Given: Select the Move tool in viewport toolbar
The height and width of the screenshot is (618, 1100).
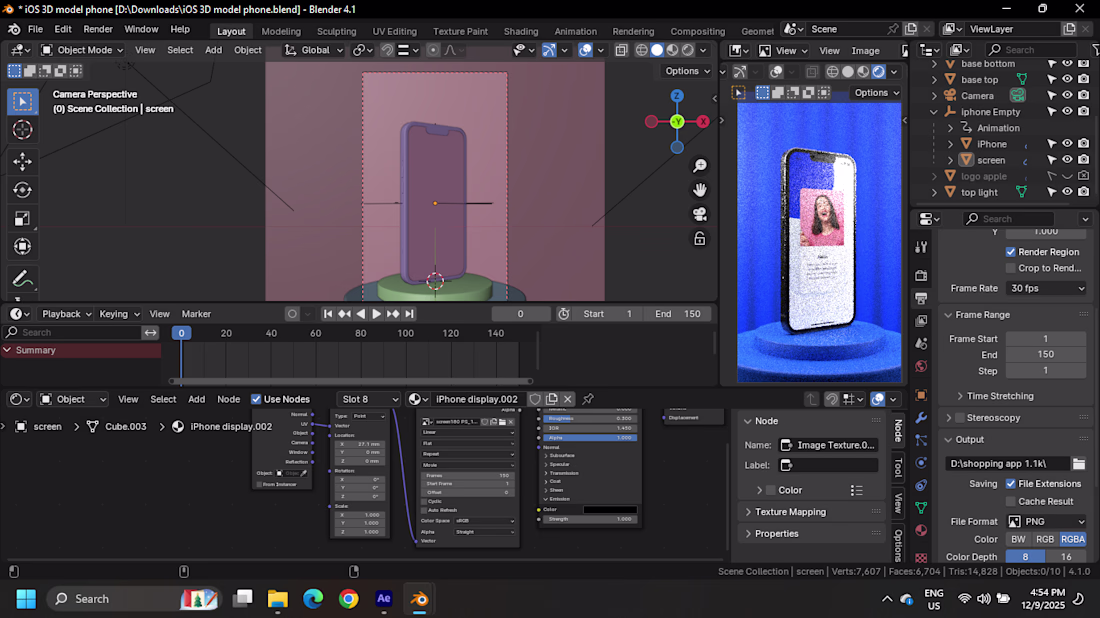Looking at the screenshot, I should [22, 161].
